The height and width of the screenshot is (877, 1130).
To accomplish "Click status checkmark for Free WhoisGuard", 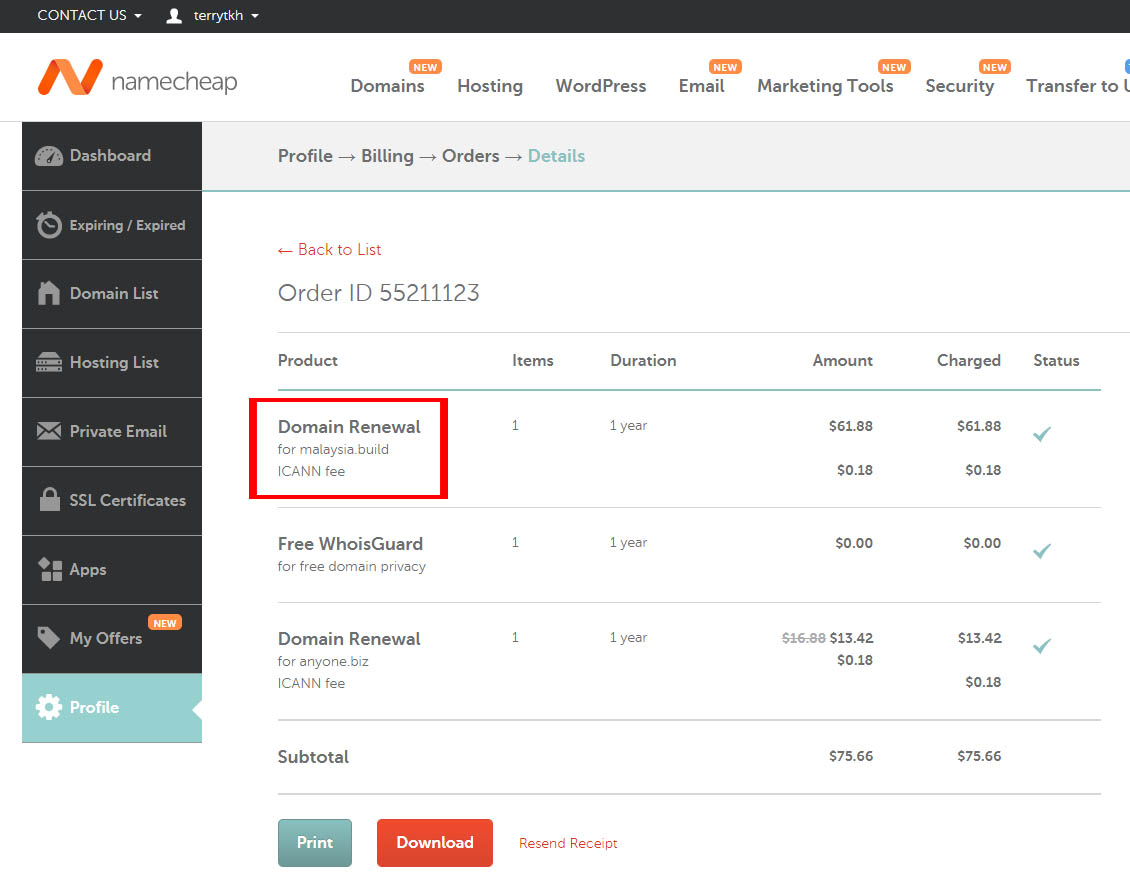I will tap(1042, 551).
